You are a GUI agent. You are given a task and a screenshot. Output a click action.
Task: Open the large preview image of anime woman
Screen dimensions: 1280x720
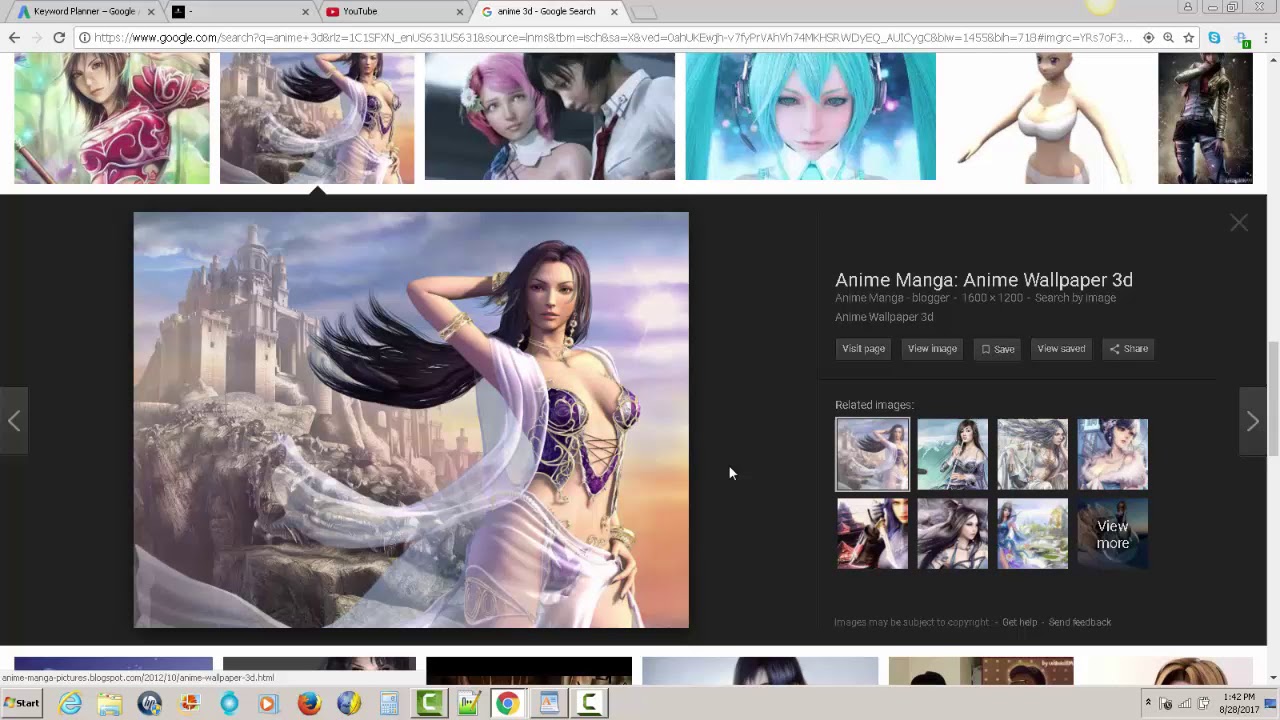coord(411,420)
